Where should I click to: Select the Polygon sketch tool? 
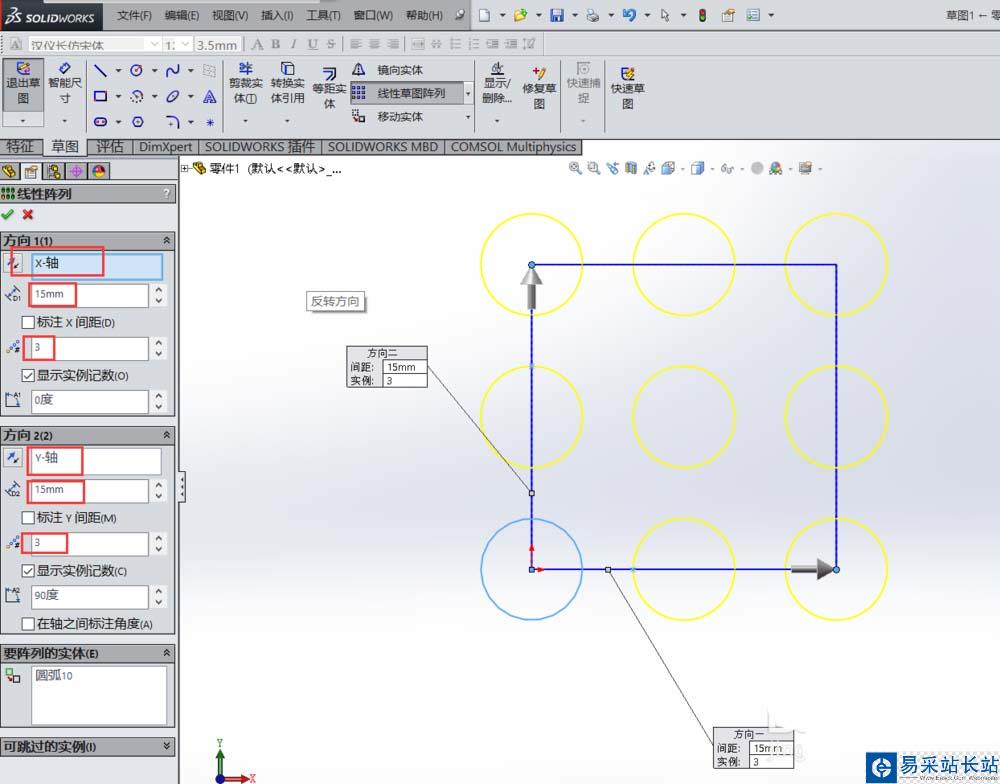click(x=138, y=121)
